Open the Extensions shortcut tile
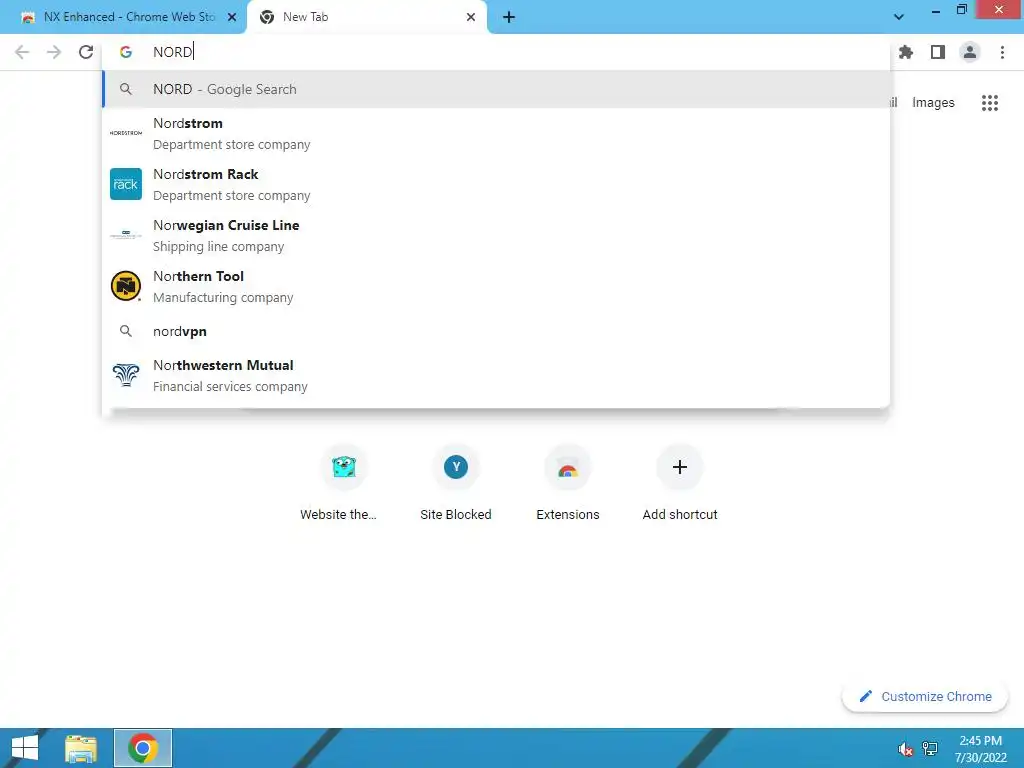The width and height of the screenshot is (1024, 768). click(x=568, y=483)
